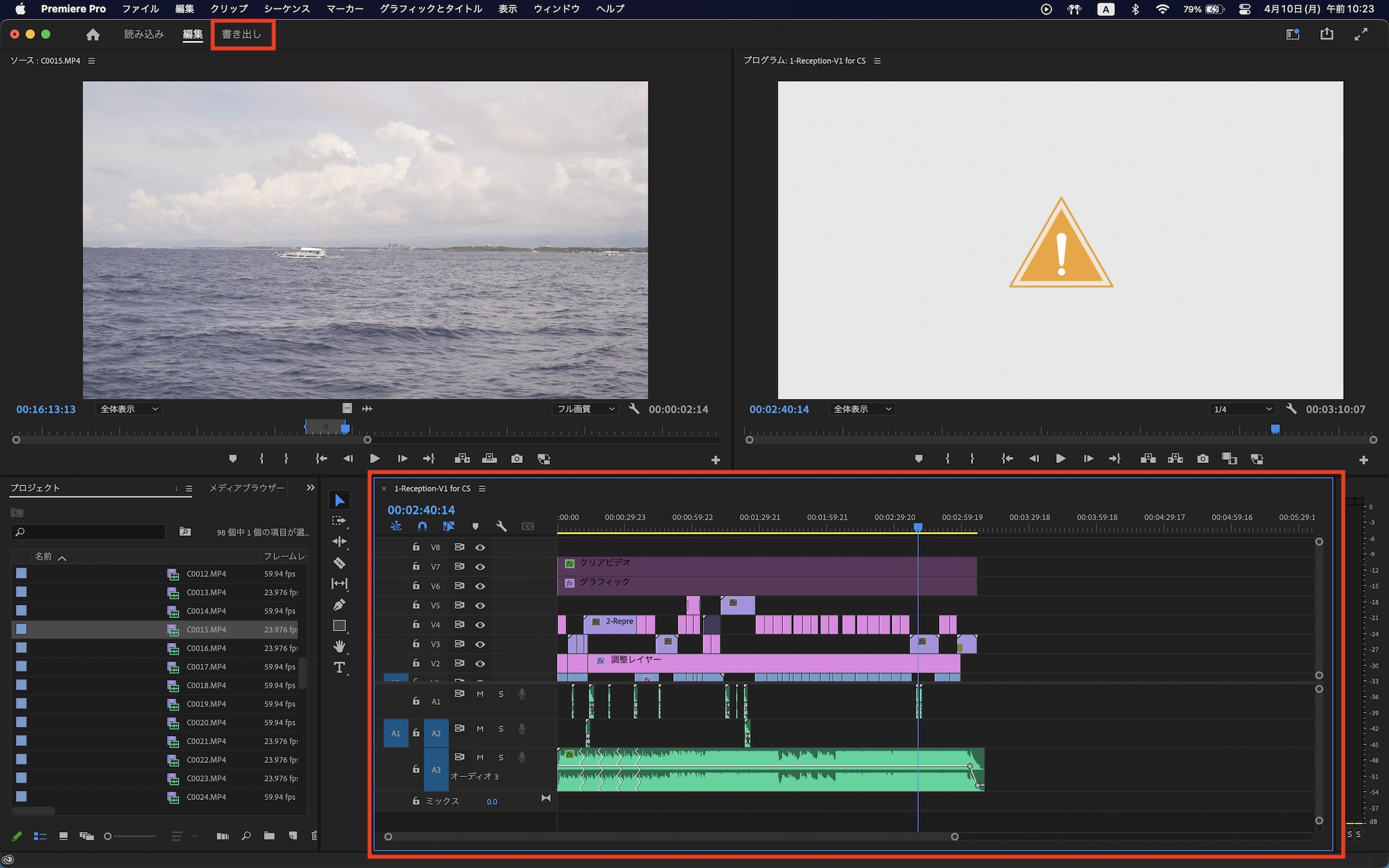Select the Type tool

pos(340,668)
